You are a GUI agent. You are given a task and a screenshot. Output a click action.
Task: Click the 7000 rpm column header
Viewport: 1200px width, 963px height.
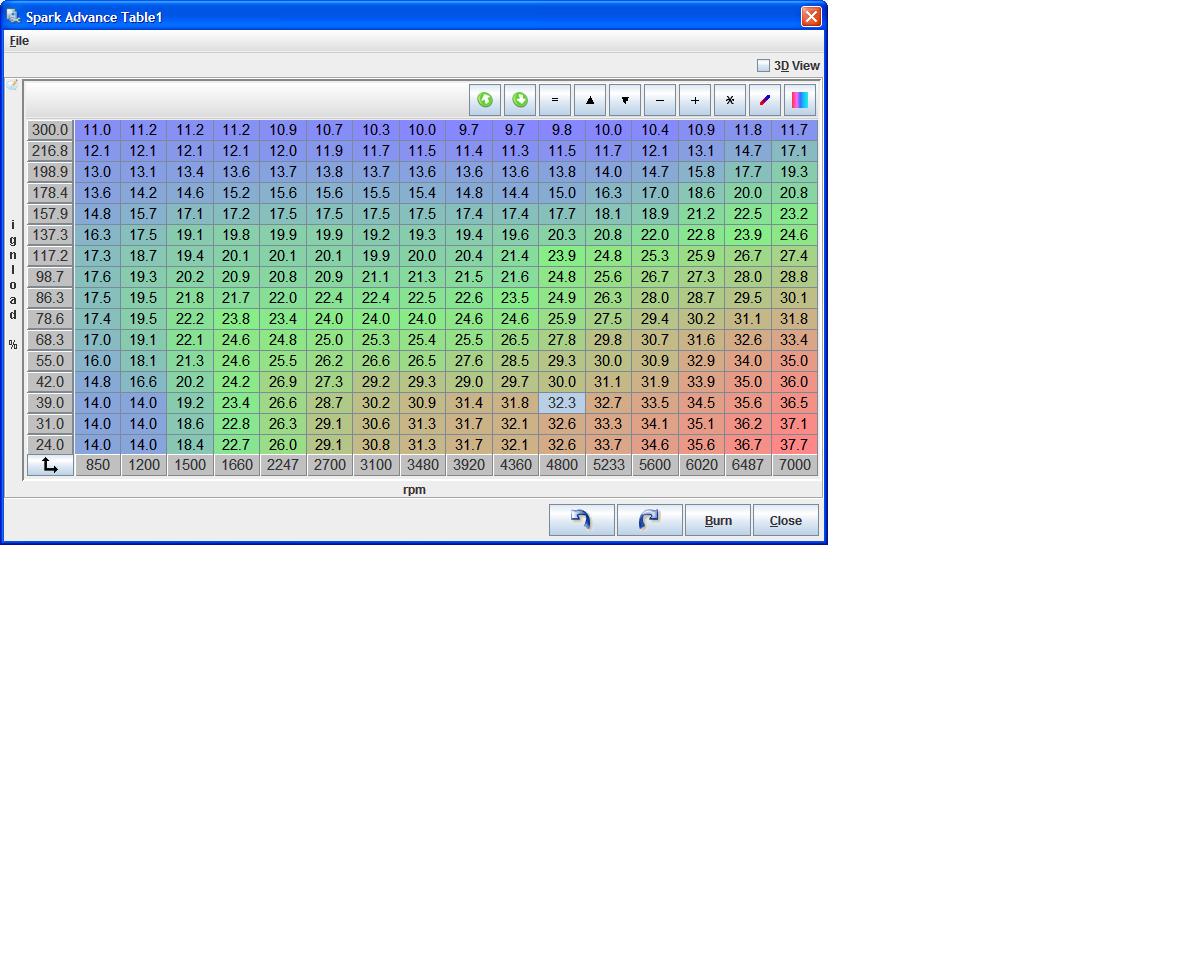tap(794, 465)
